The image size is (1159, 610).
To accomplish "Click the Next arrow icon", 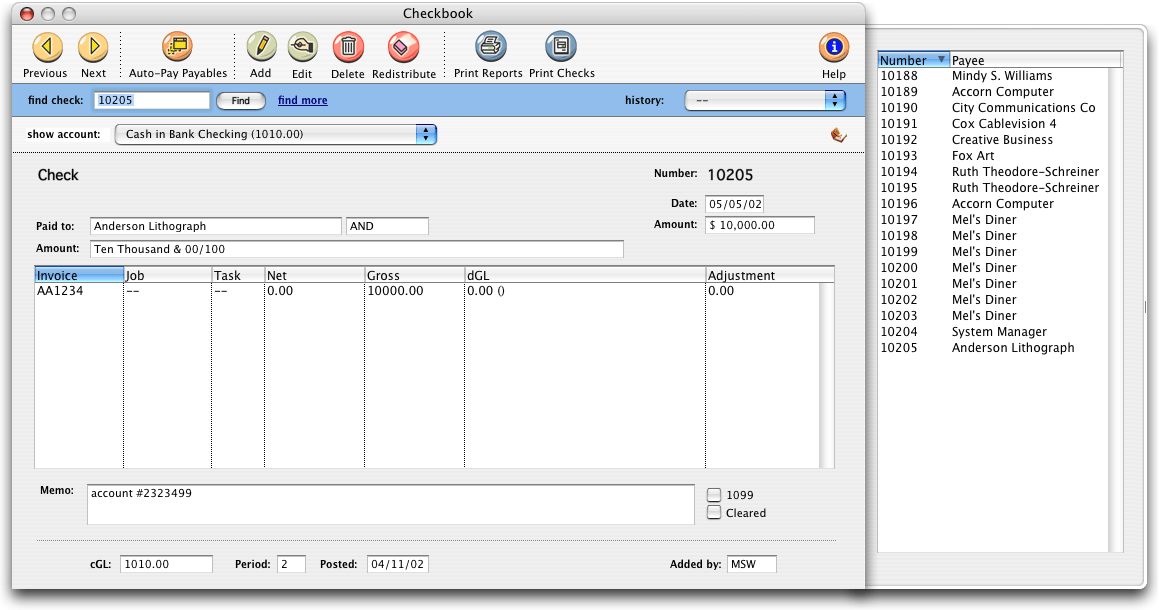I will pyautogui.click(x=93, y=47).
